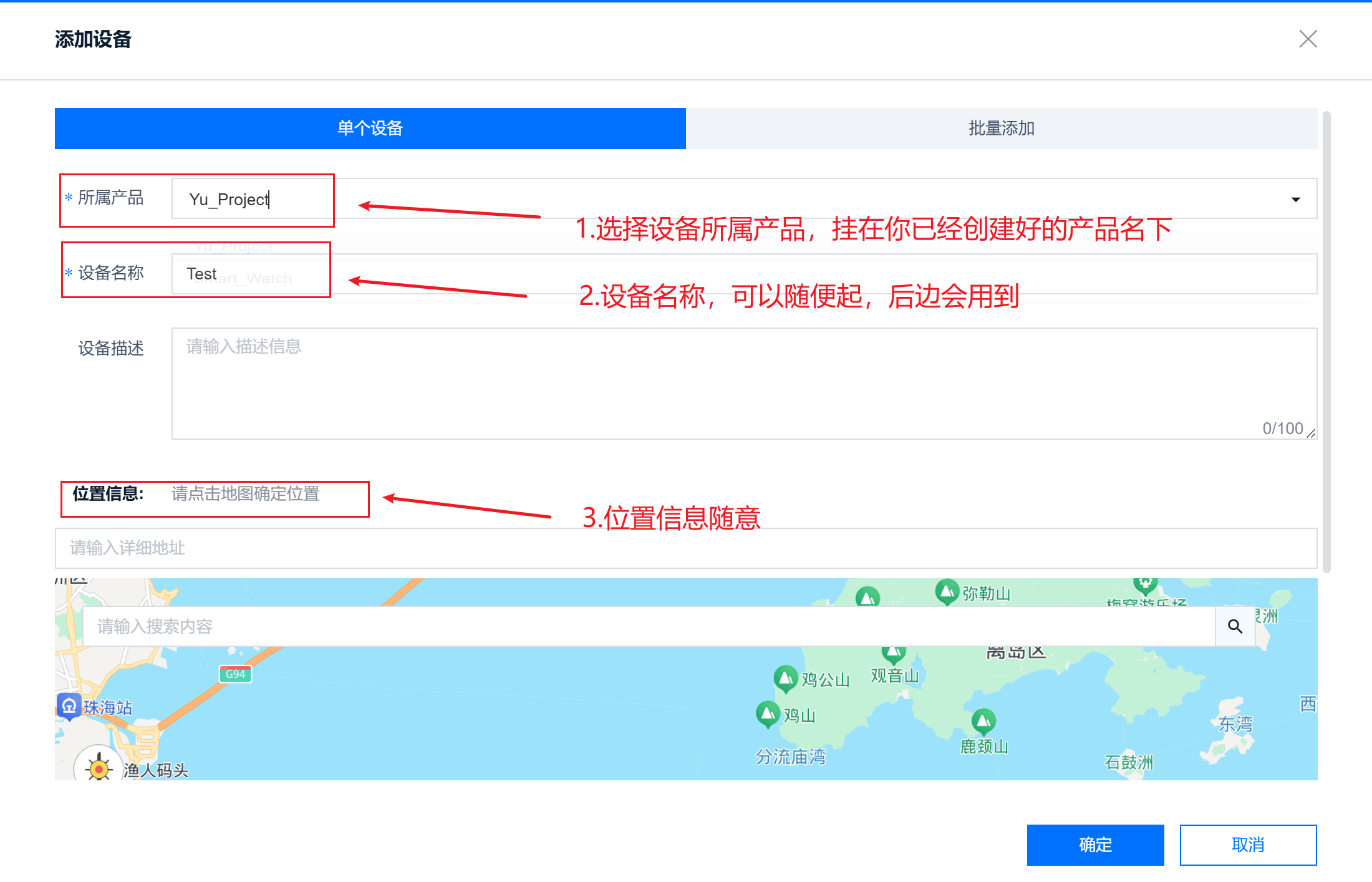
Task: Switch to the 单个设备 tab
Action: (370, 128)
